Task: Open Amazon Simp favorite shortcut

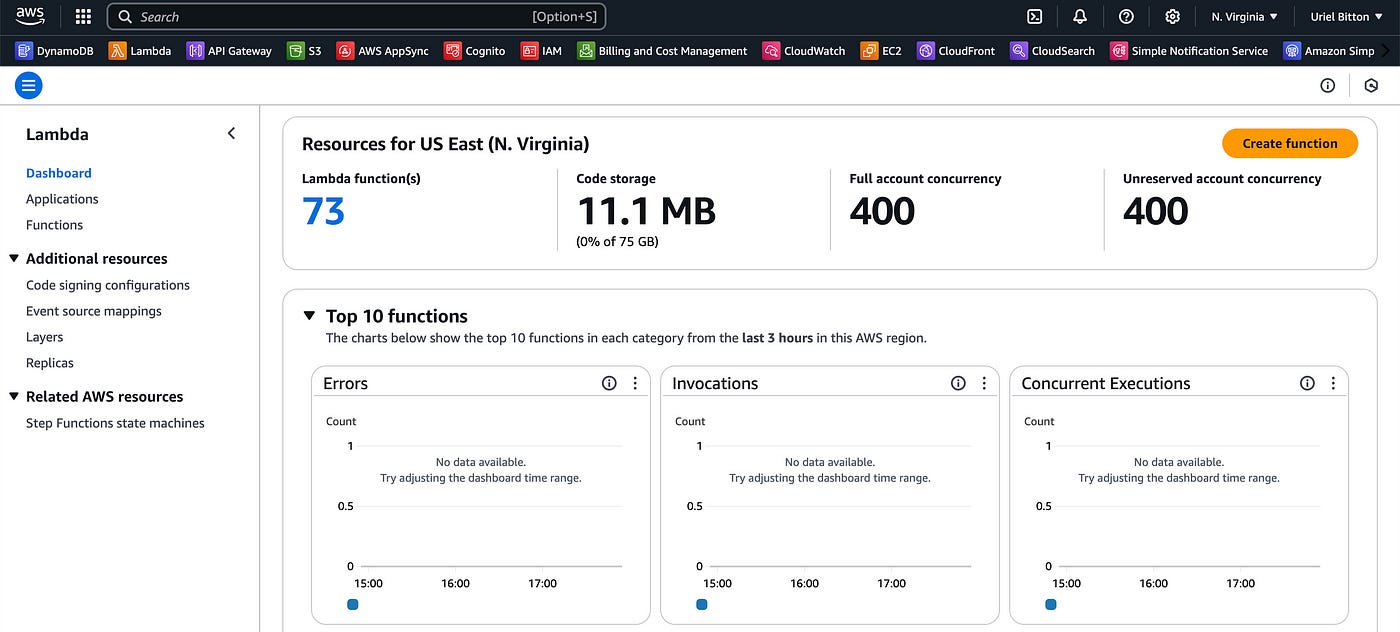Action: [x=1330, y=51]
